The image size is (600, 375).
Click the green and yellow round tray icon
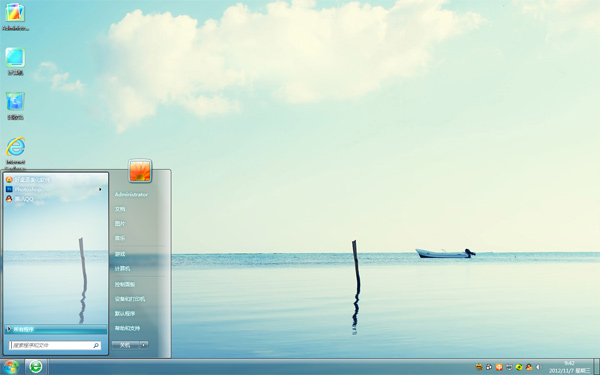pyautogui.click(x=519, y=367)
